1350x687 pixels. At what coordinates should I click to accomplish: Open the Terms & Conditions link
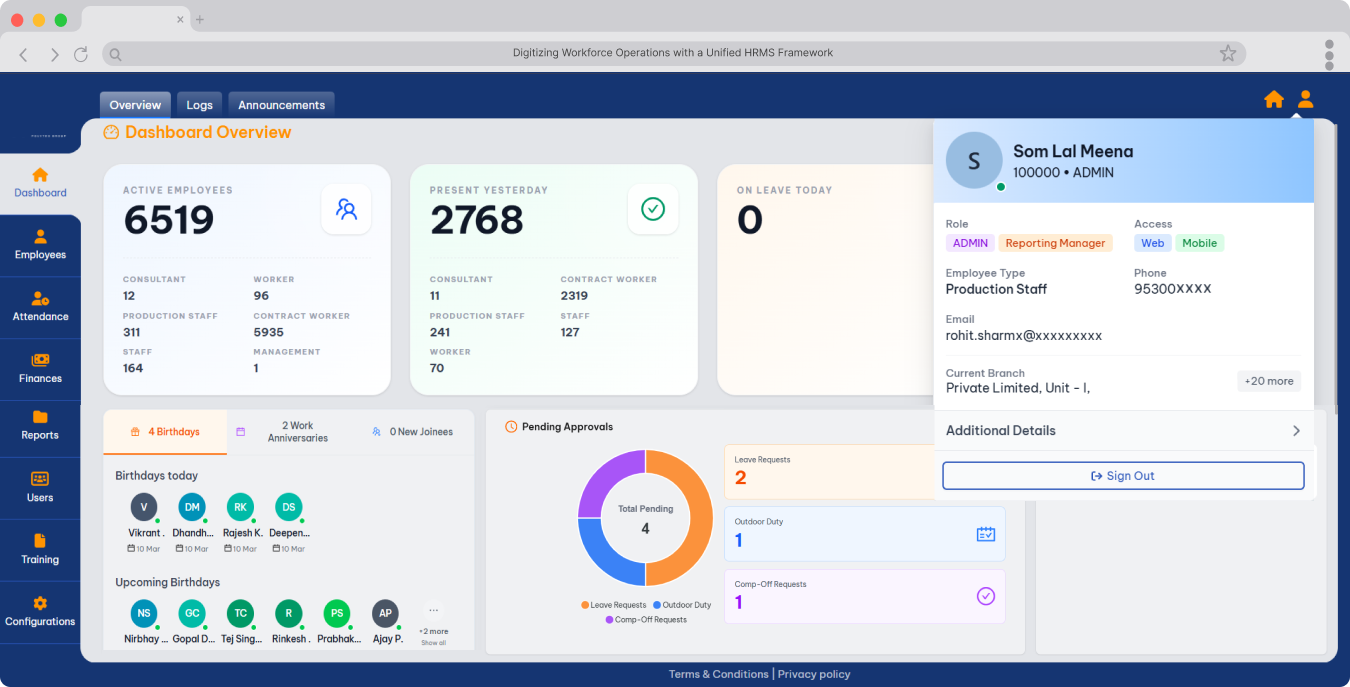[718, 674]
